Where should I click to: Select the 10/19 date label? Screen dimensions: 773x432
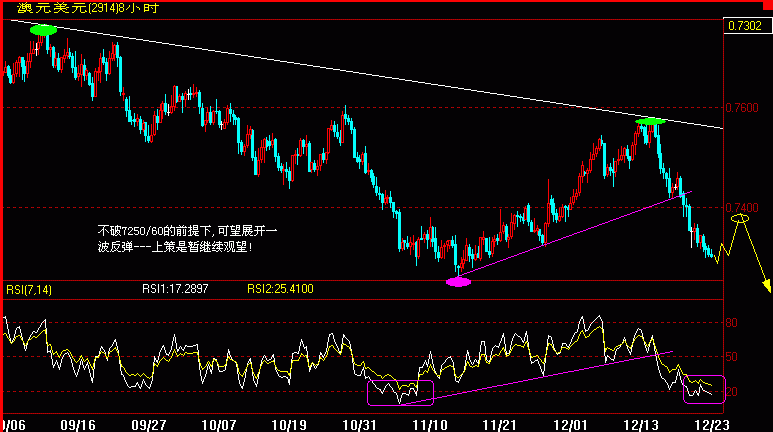coord(289,425)
